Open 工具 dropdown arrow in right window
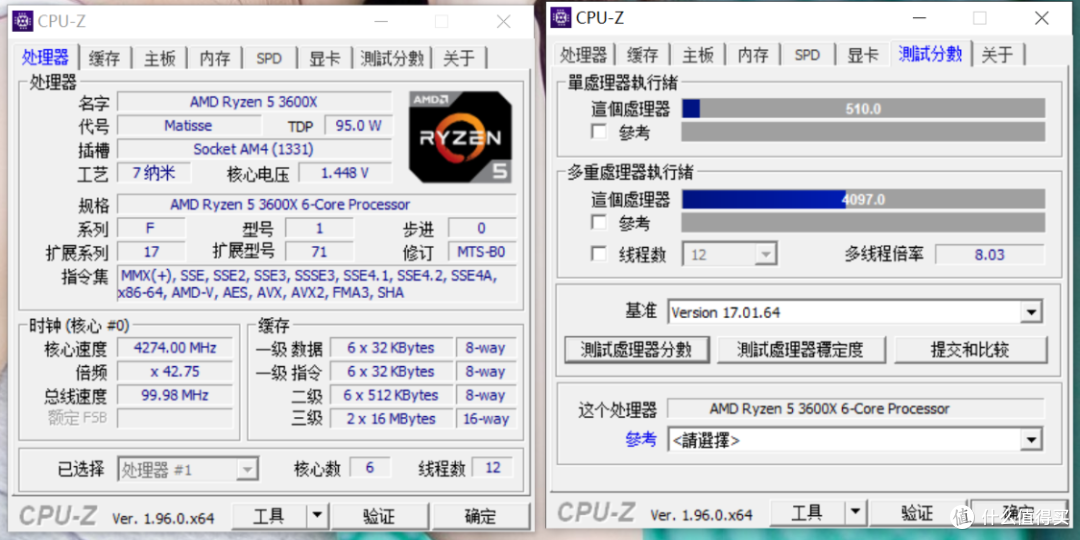1080x540 pixels. click(x=855, y=512)
